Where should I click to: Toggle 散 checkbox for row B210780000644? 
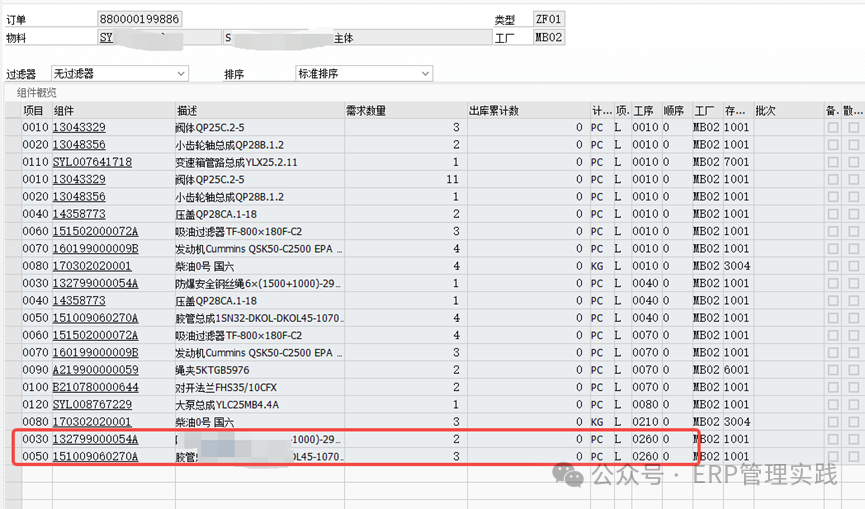click(853, 387)
